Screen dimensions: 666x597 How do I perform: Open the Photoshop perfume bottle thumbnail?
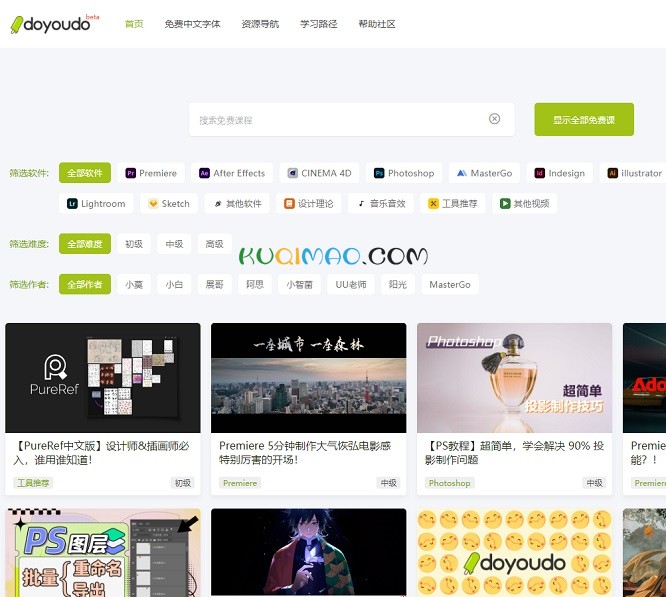pyautogui.click(x=514, y=378)
